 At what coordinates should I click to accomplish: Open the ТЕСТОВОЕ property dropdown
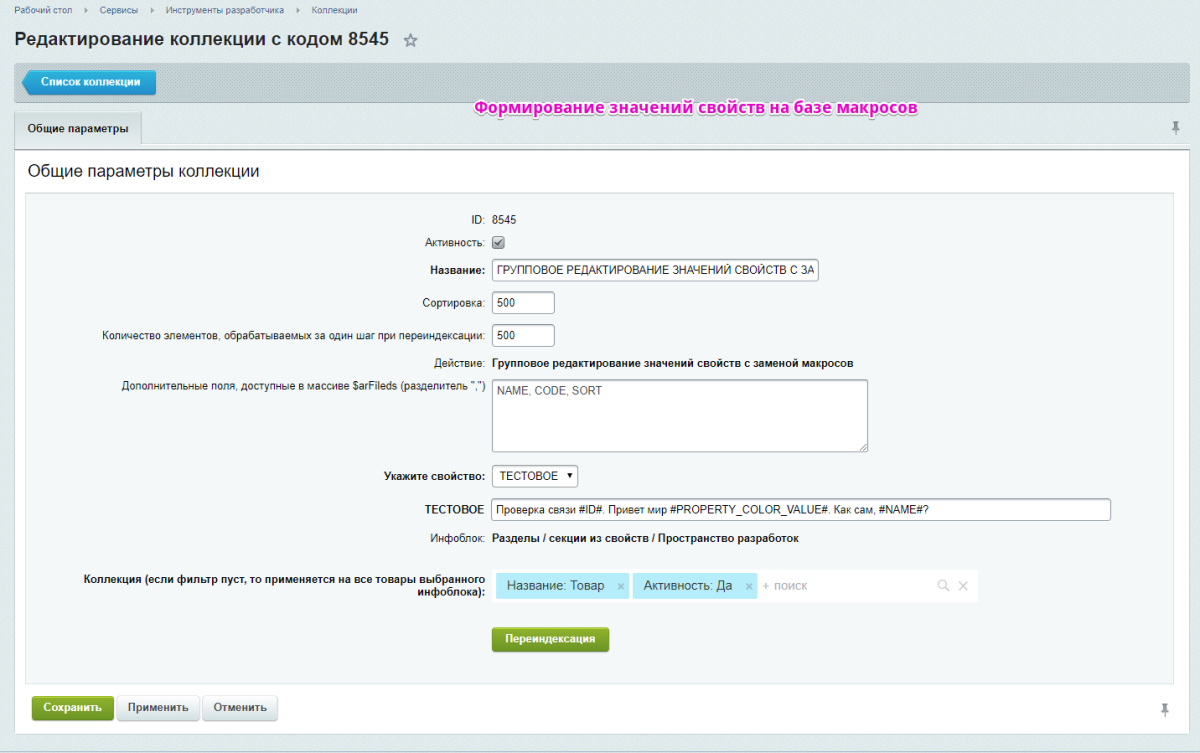click(534, 476)
